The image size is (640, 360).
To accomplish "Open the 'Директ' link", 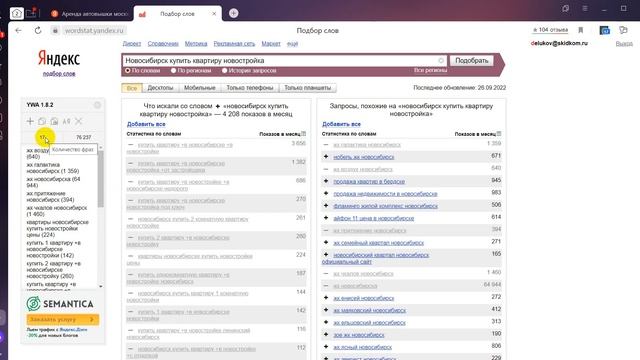I will pyautogui.click(x=132, y=44).
